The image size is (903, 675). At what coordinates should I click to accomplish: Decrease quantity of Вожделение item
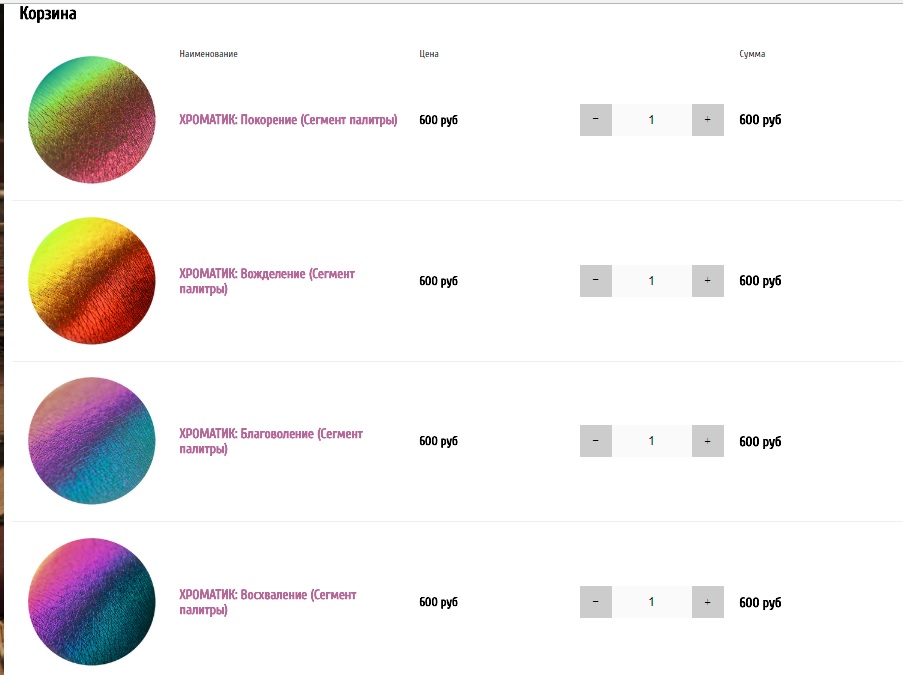point(595,281)
